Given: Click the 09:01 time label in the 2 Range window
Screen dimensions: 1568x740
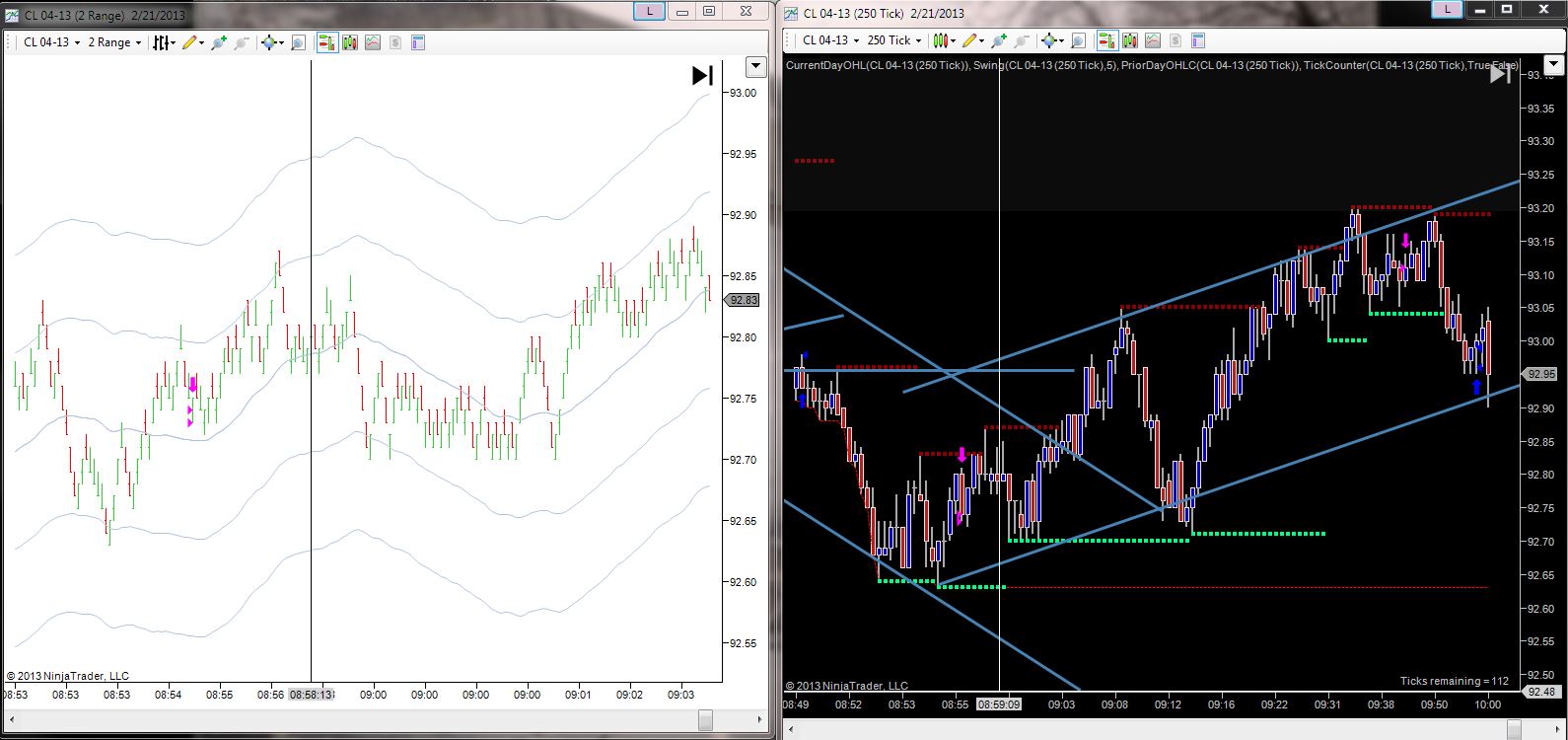Looking at the screenshot, I should pyautogui.click(x=579, y=695).
